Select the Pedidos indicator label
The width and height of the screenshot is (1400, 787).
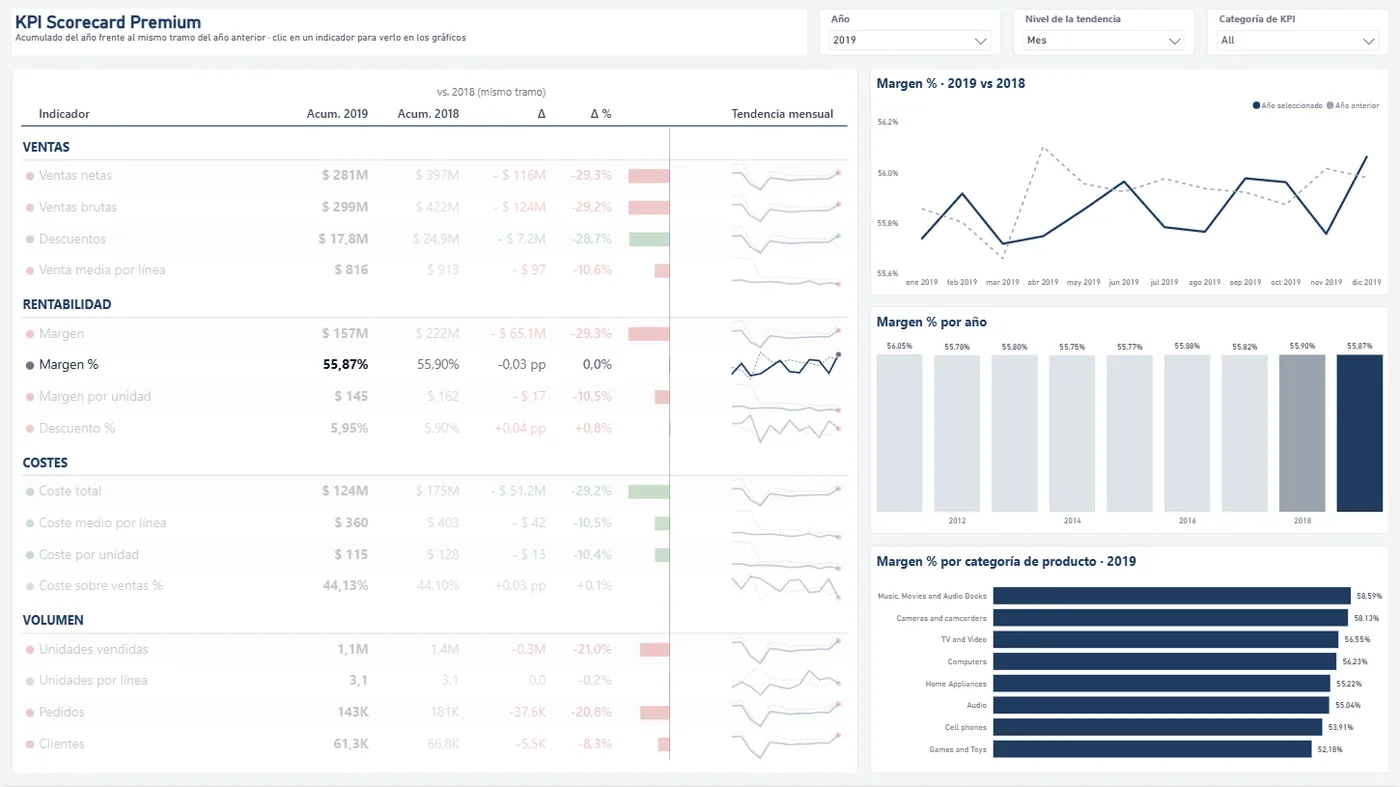pos(62,713)
